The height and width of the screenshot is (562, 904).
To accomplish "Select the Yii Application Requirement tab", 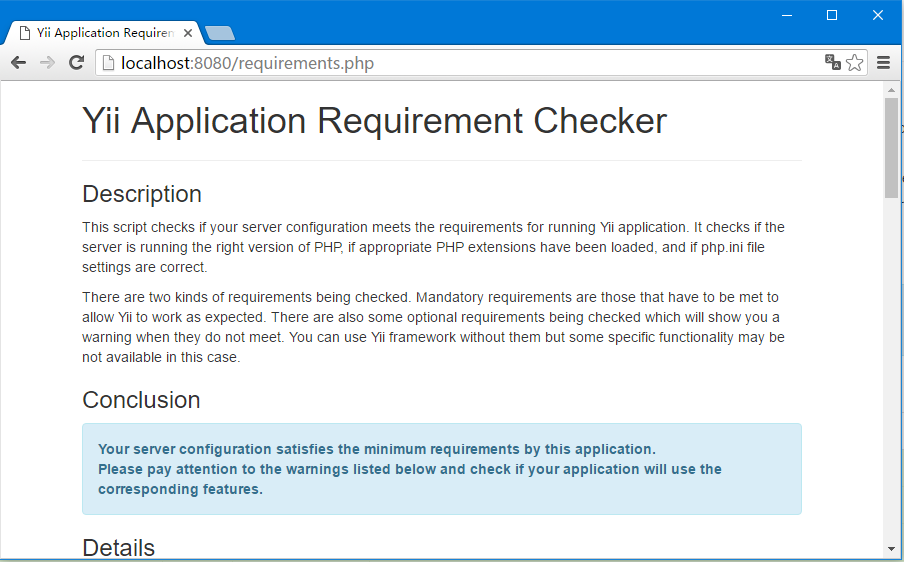I will 102,33.
